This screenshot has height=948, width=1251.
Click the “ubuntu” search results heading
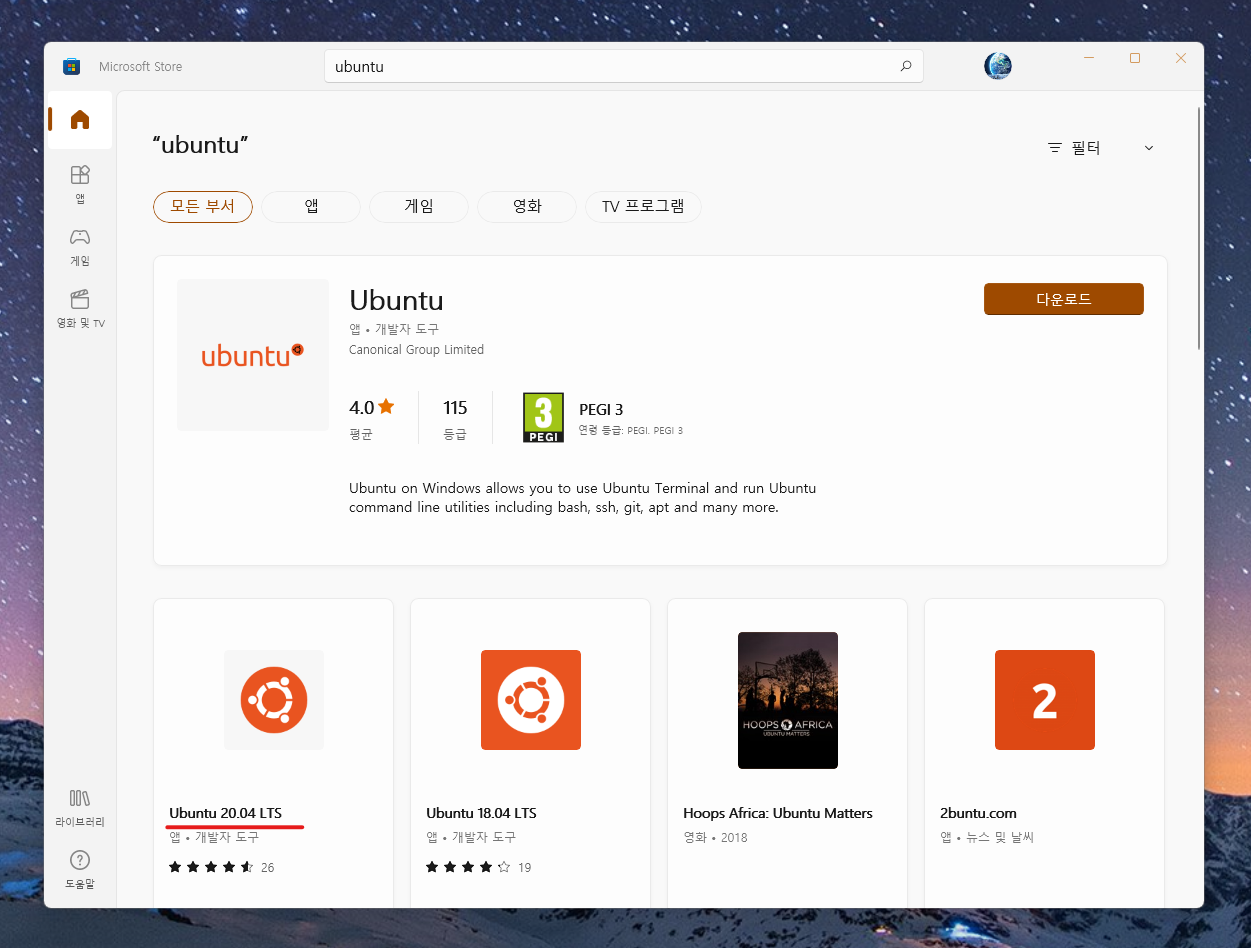(200, 145)
